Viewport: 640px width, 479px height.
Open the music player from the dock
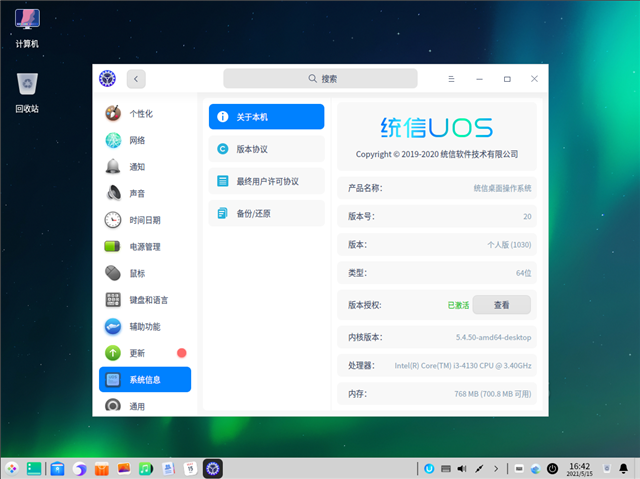tap(146, 469)
